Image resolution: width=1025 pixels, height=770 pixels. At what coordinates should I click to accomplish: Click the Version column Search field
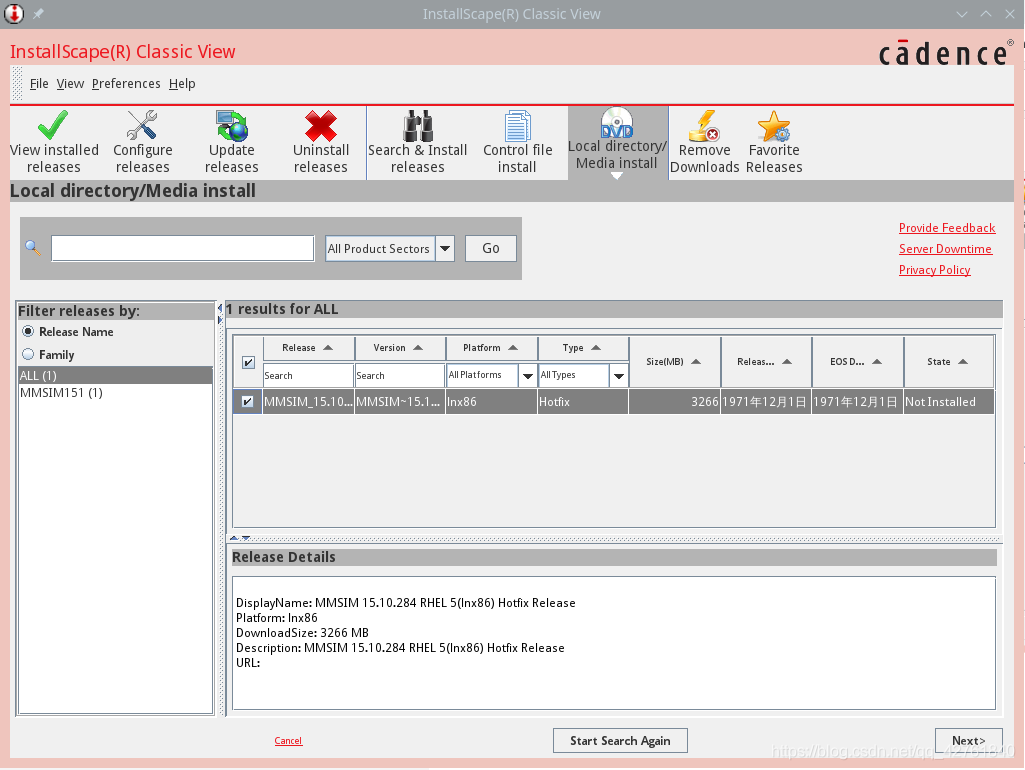click(399, 375)
